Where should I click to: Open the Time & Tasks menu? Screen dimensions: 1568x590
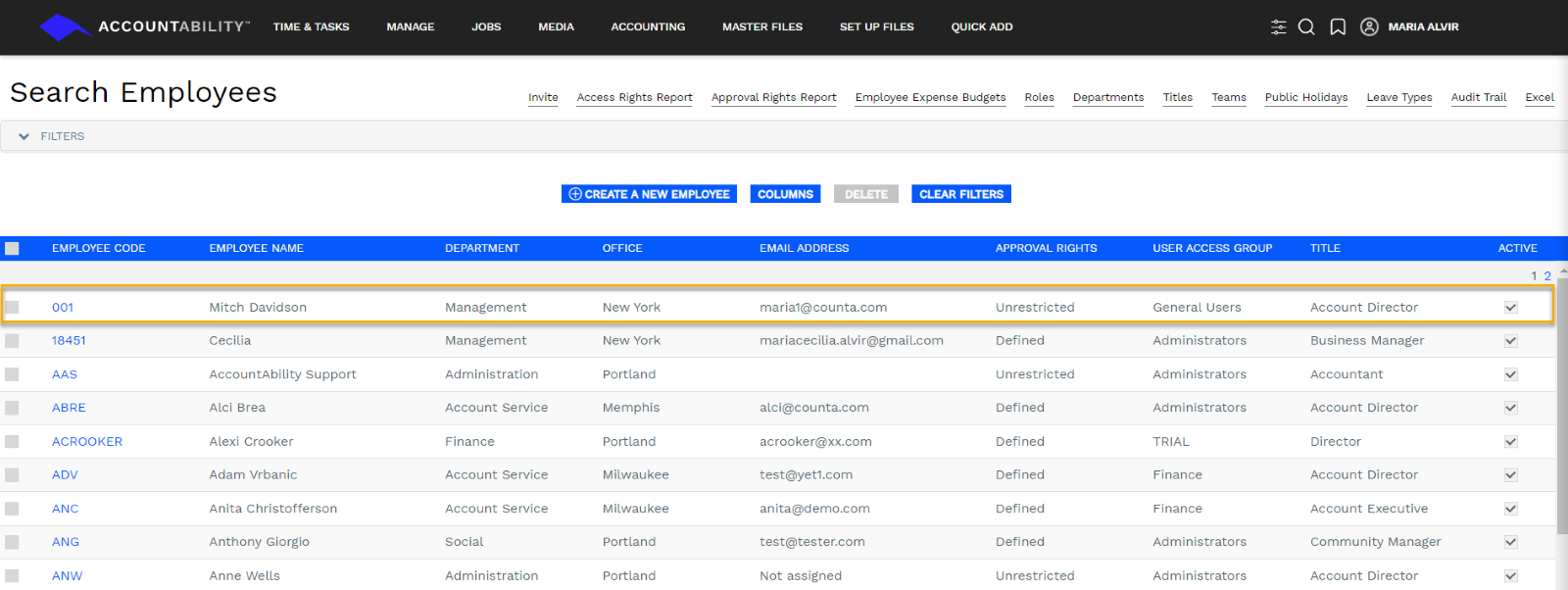311,27
